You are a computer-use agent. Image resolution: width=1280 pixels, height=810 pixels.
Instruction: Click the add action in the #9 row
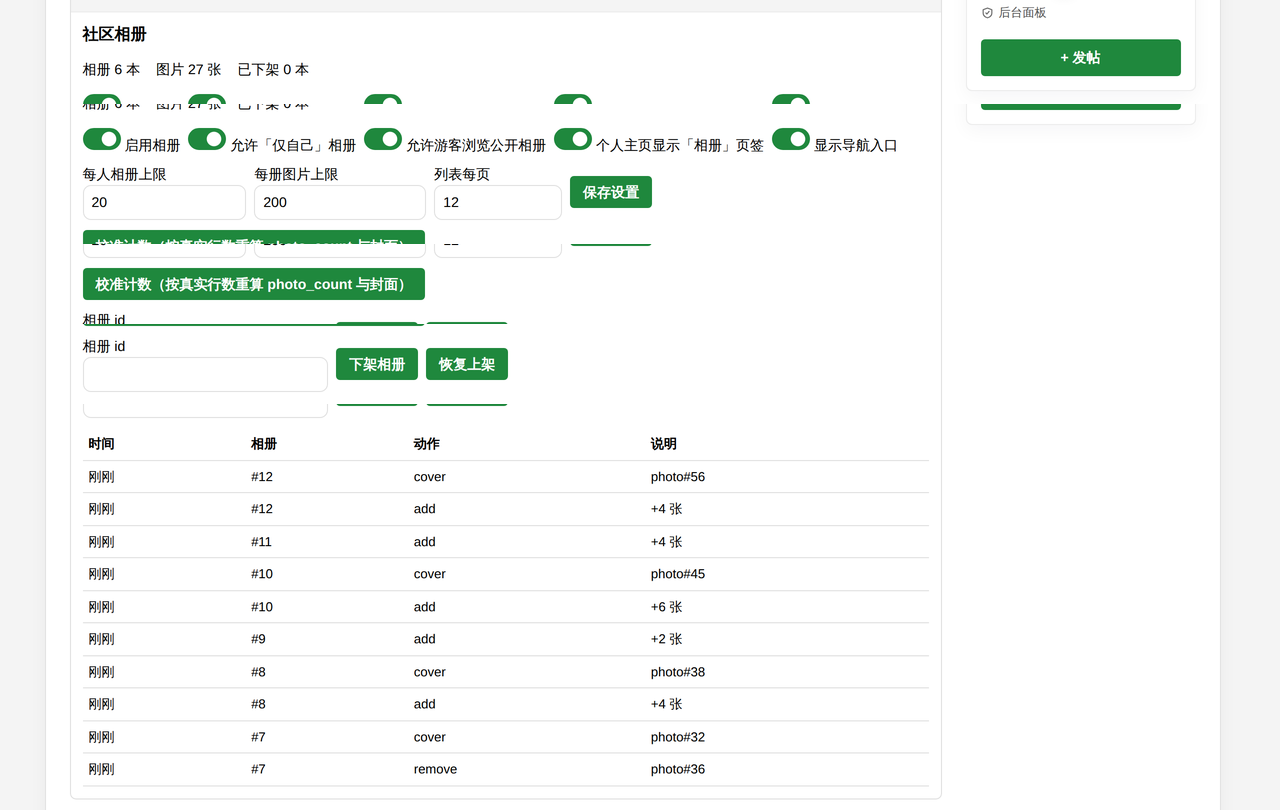425,639
